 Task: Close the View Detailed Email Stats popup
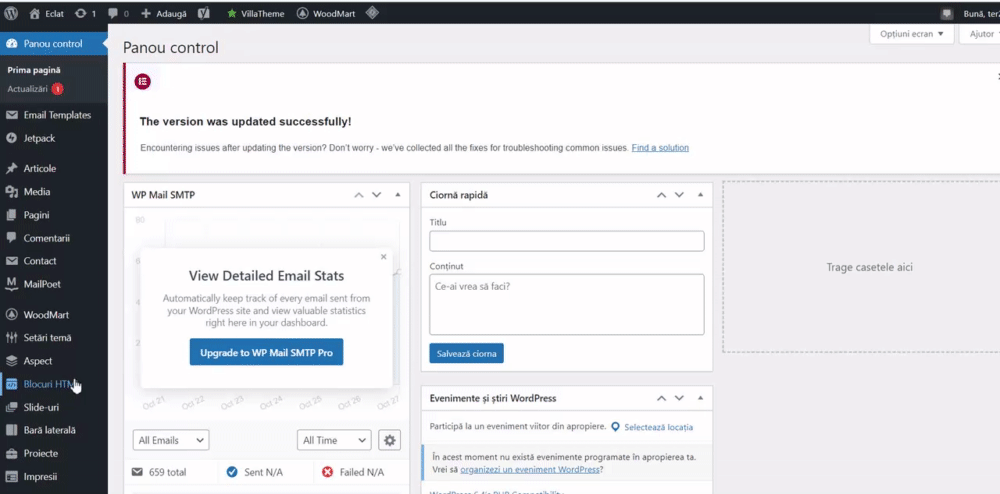383,257
